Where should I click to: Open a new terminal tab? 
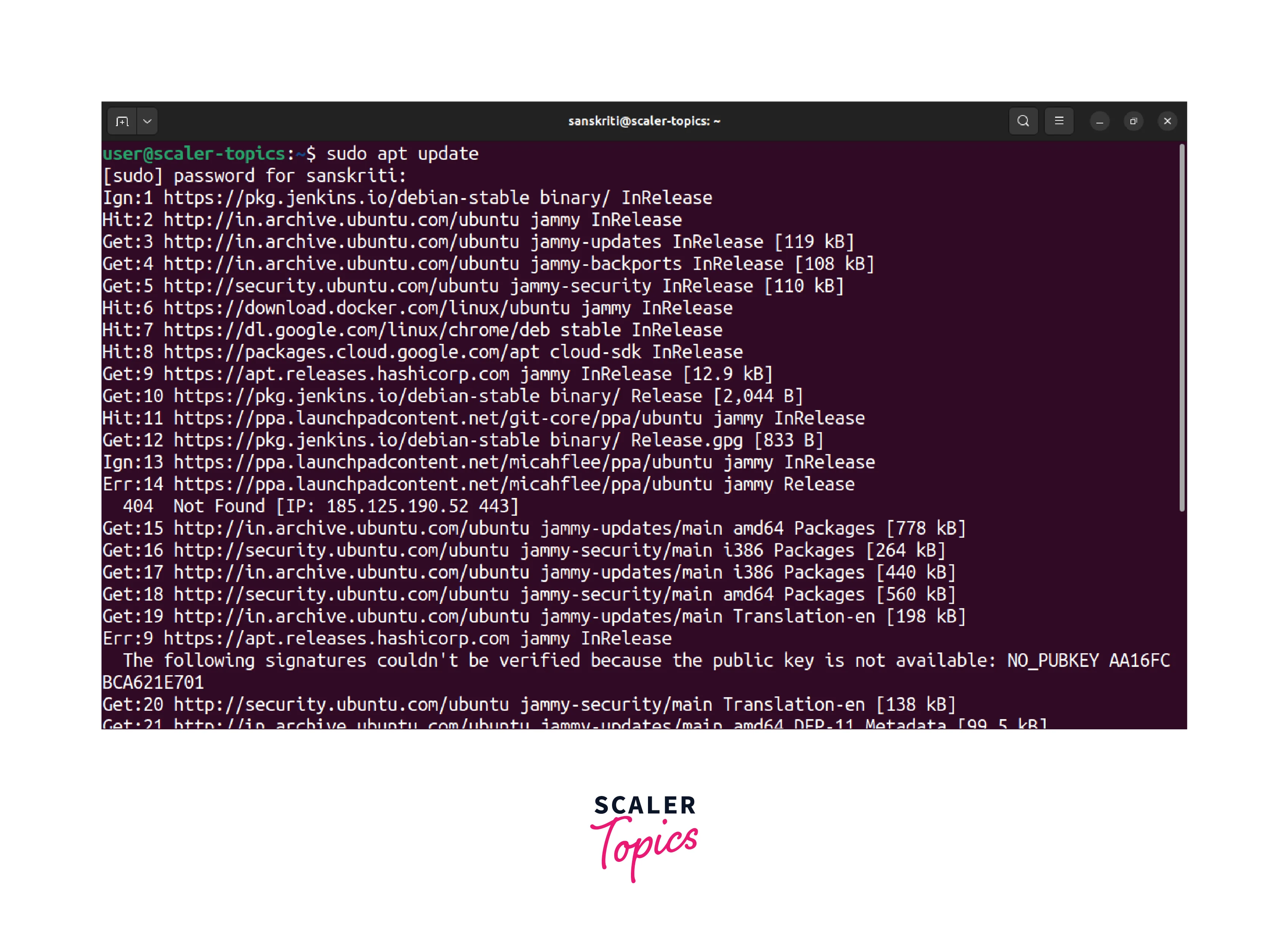click(x=122, y=122)
